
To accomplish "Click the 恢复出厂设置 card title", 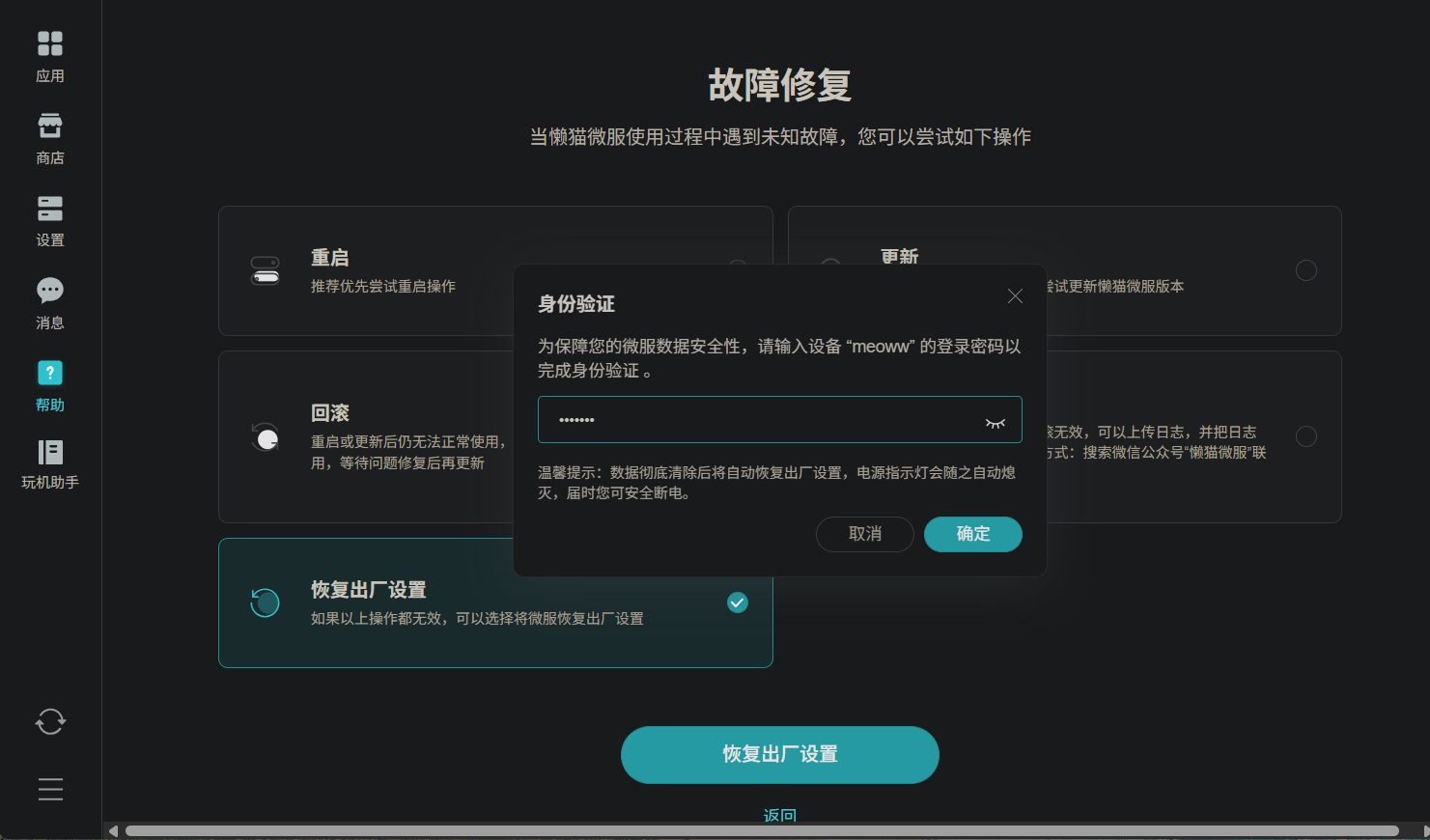I will [369, 590].
